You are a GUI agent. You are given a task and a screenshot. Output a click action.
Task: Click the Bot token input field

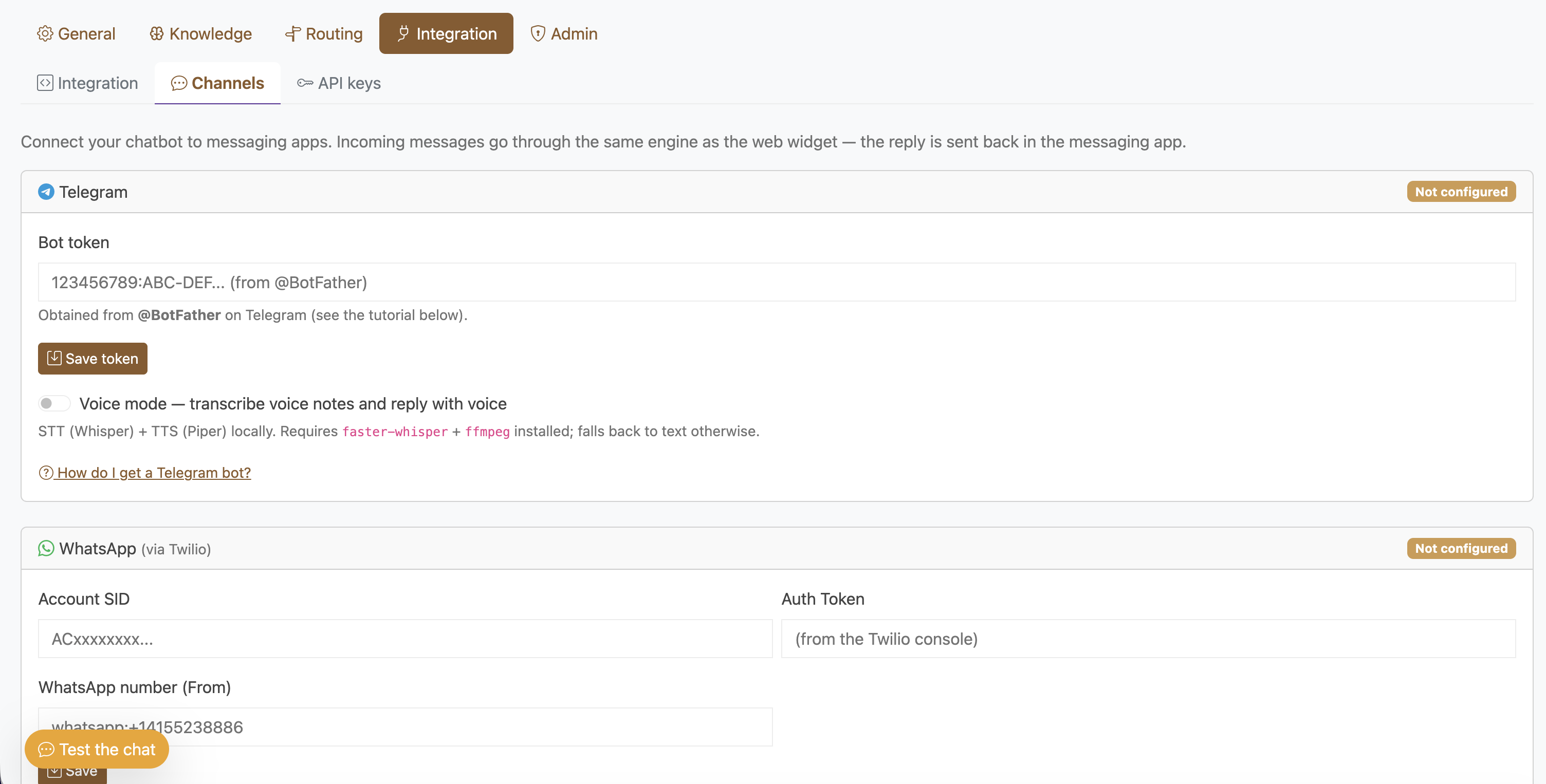(x=777, y=282)
